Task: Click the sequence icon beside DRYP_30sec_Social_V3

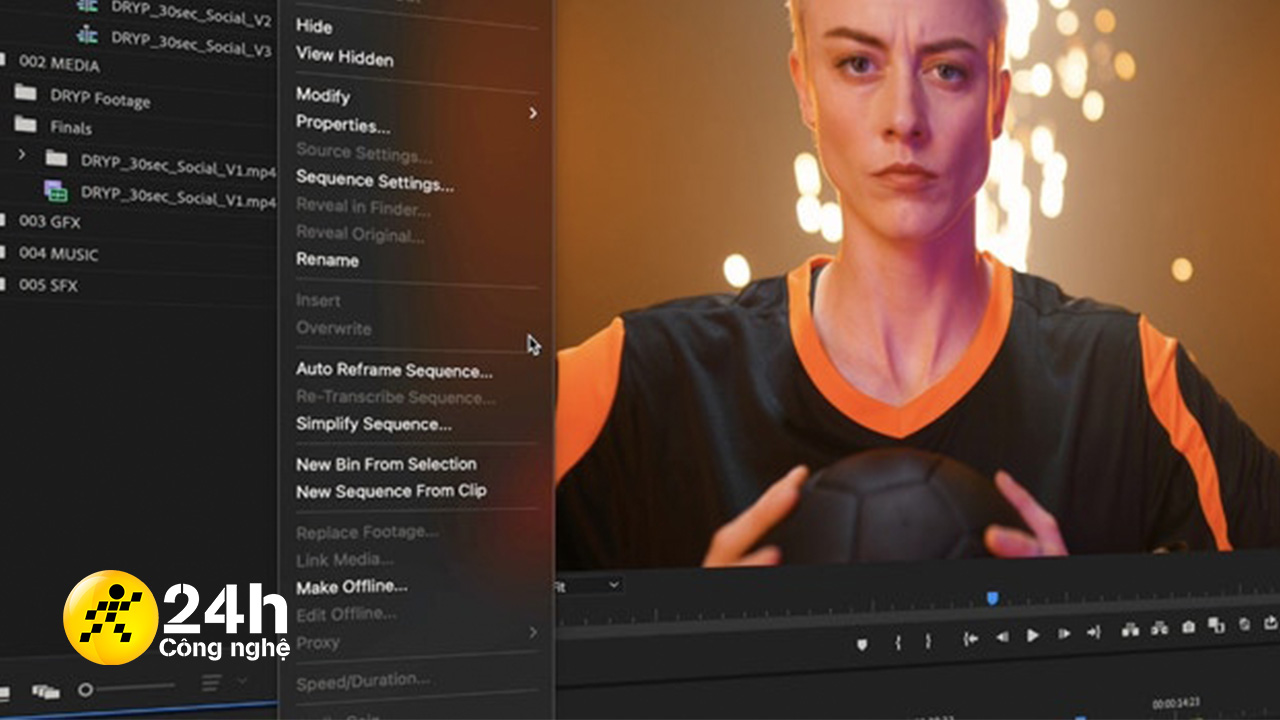Action: (x=87, y=35)
